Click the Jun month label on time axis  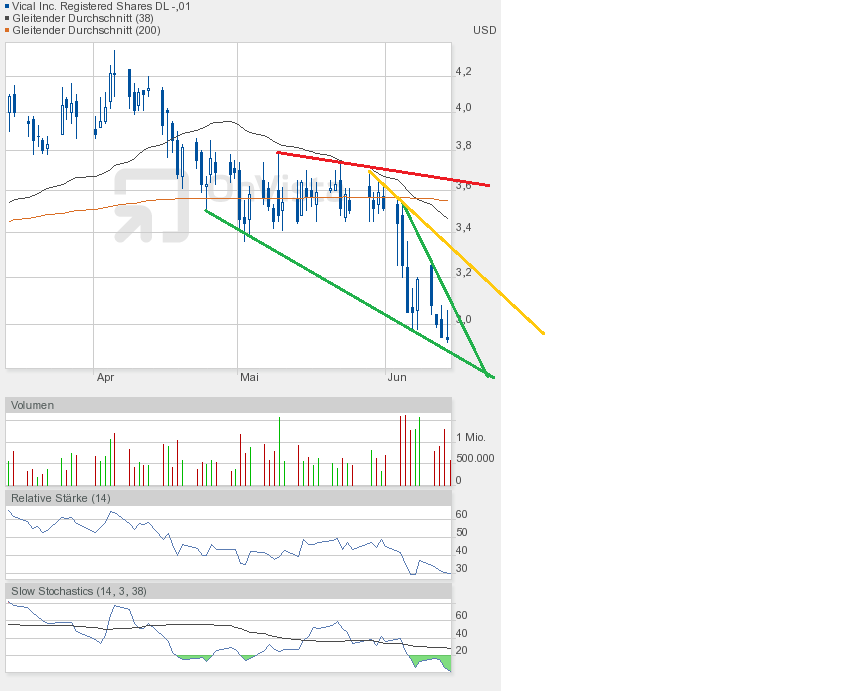(397, 377)
